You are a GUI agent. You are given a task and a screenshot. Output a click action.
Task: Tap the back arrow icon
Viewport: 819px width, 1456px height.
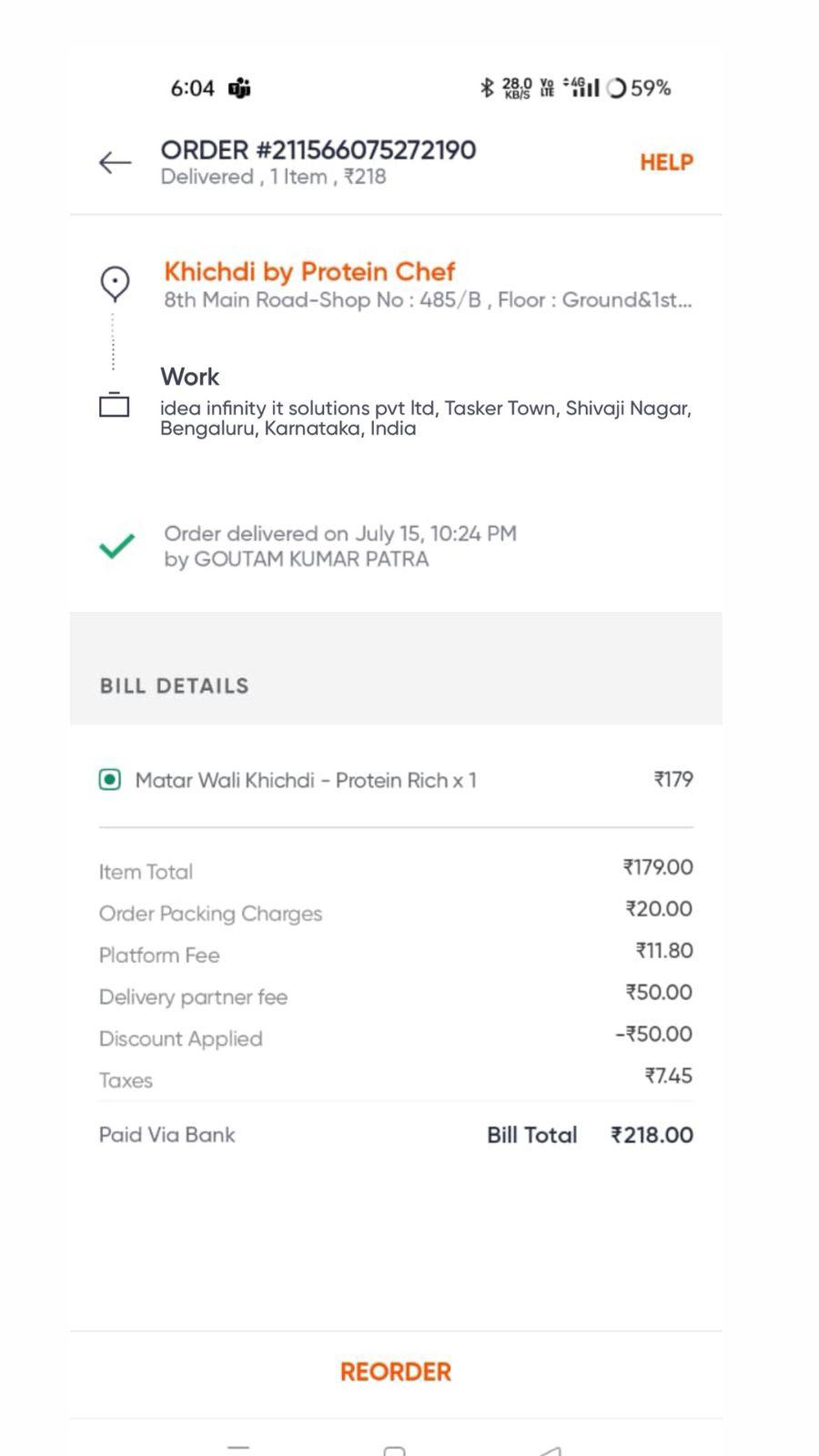click(115, 163)
